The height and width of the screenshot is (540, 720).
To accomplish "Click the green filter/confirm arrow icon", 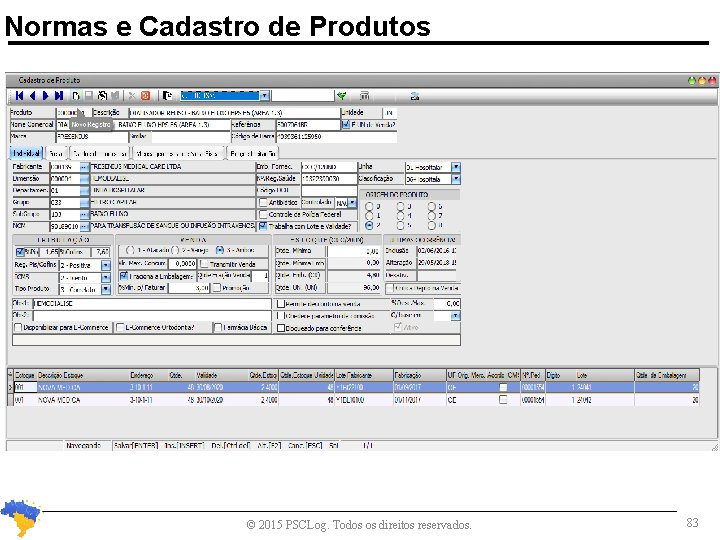I will point(341,96).
